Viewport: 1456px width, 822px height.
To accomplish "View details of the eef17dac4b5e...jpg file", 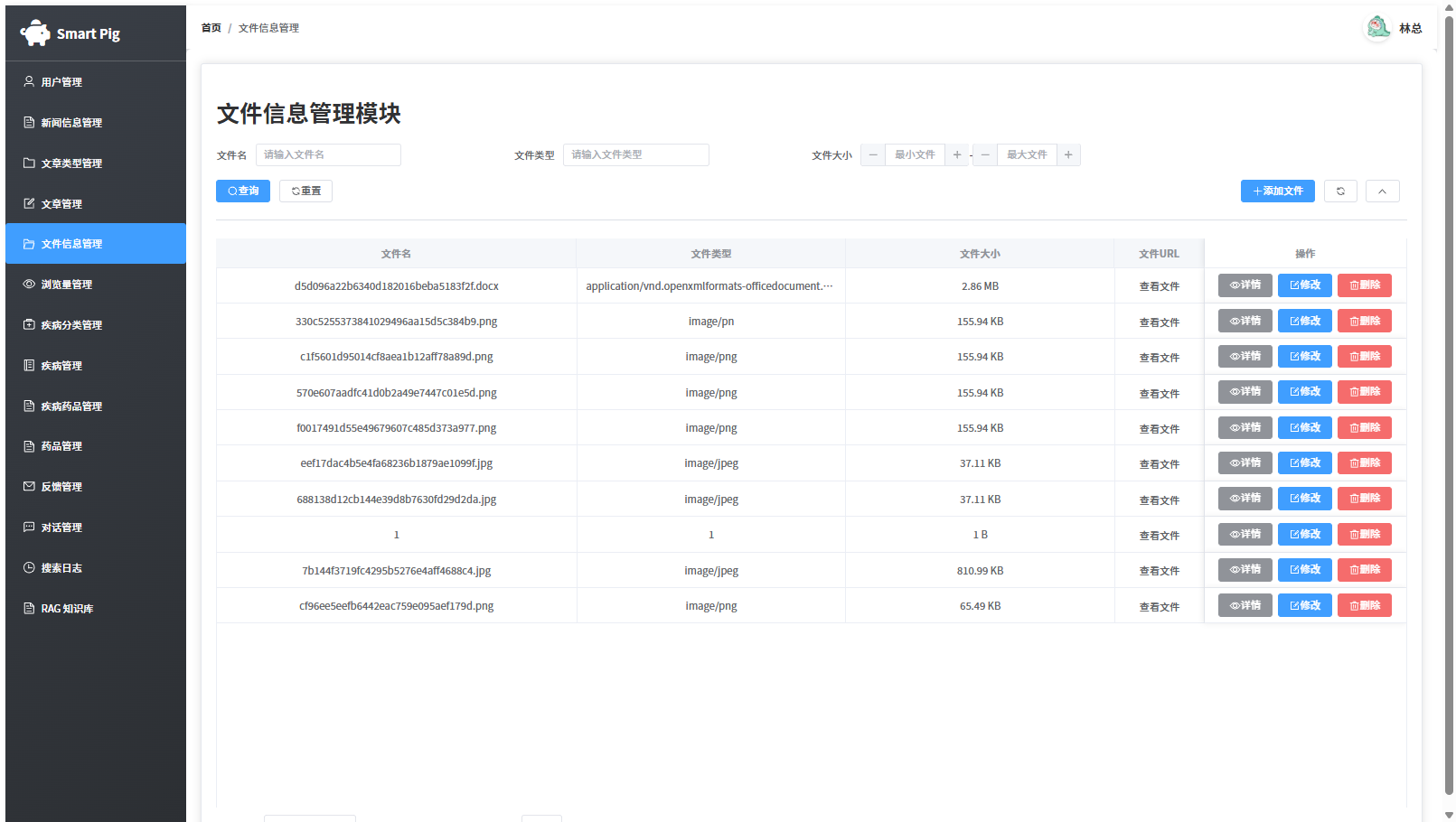I will pos(1245,463).
